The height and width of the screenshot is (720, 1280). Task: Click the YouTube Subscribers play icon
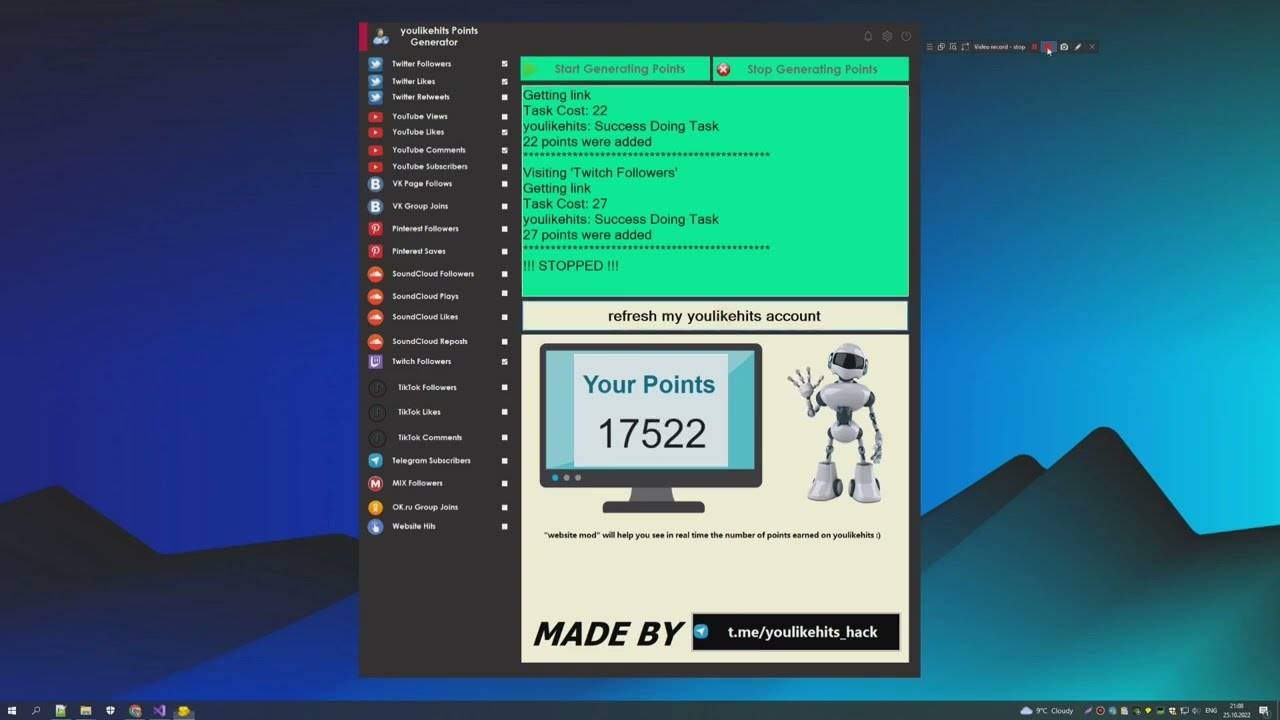click(375, 167)
